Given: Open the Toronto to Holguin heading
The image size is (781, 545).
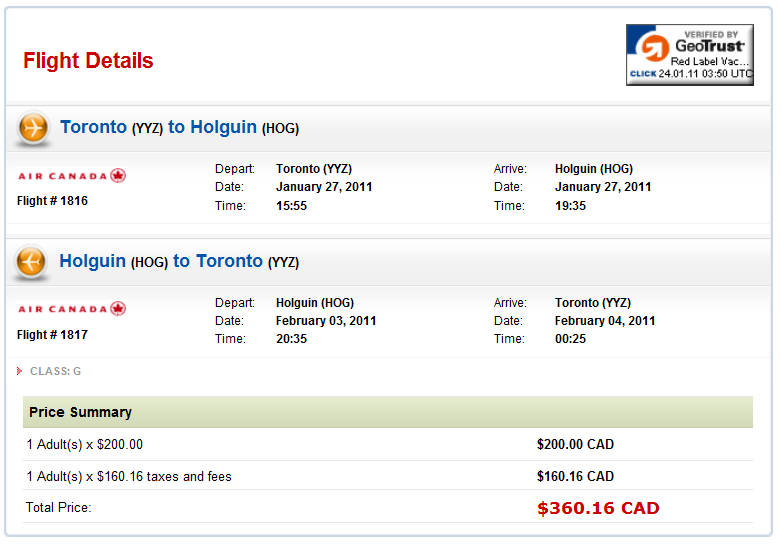Looking at the screenshot, I should point(179,128).
